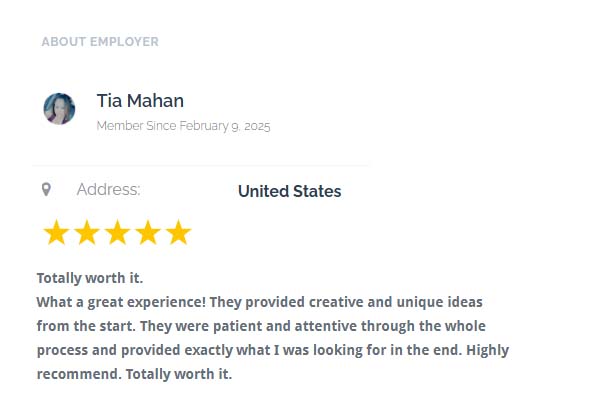The image size is (600, 400).
Task: Select the Address: field label
Action: (109, 189)
